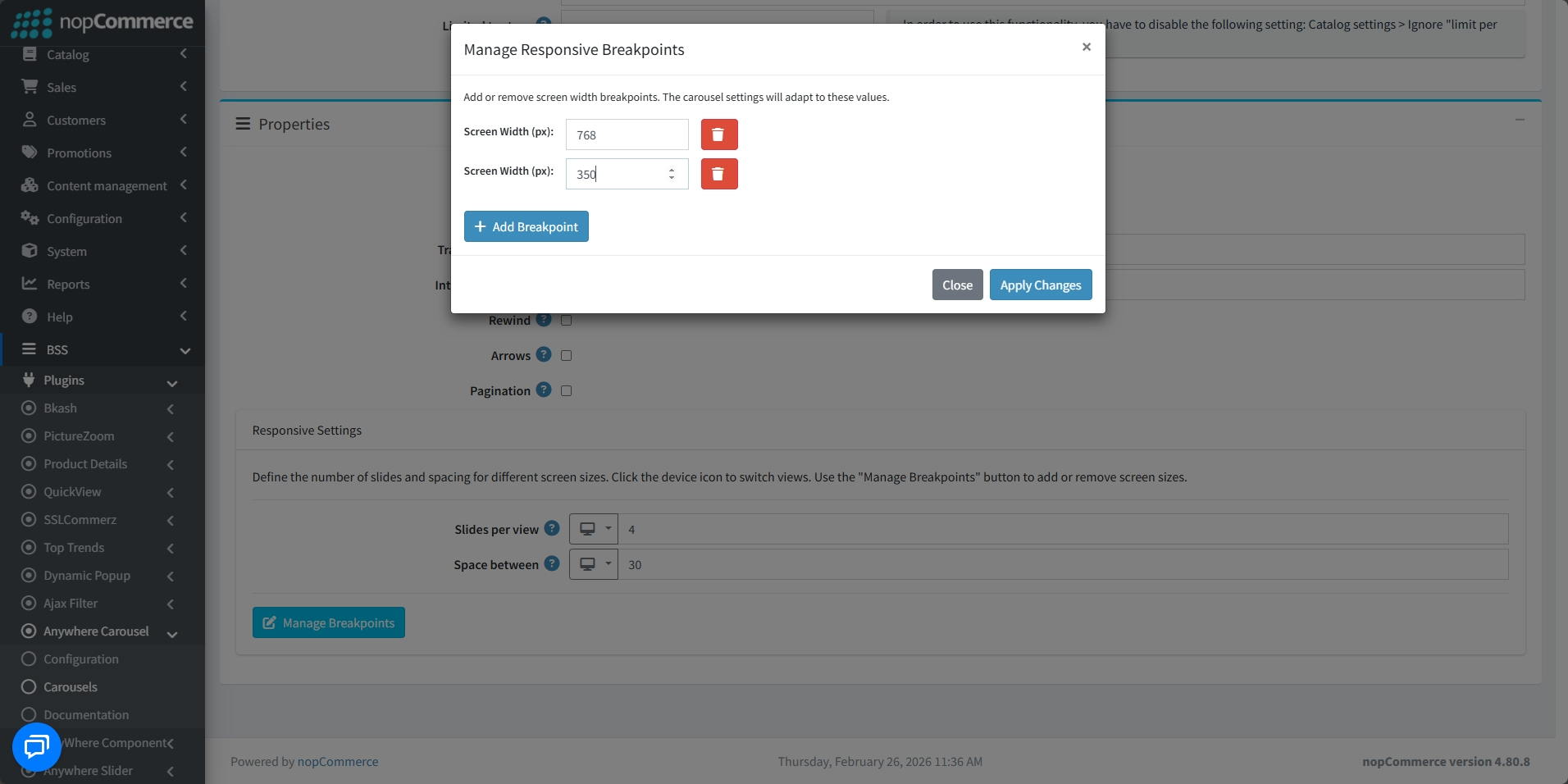Delete the 350 breakpoint with trash icon
The width and height of the screenshot is (1568, 784).
[719, 174]
